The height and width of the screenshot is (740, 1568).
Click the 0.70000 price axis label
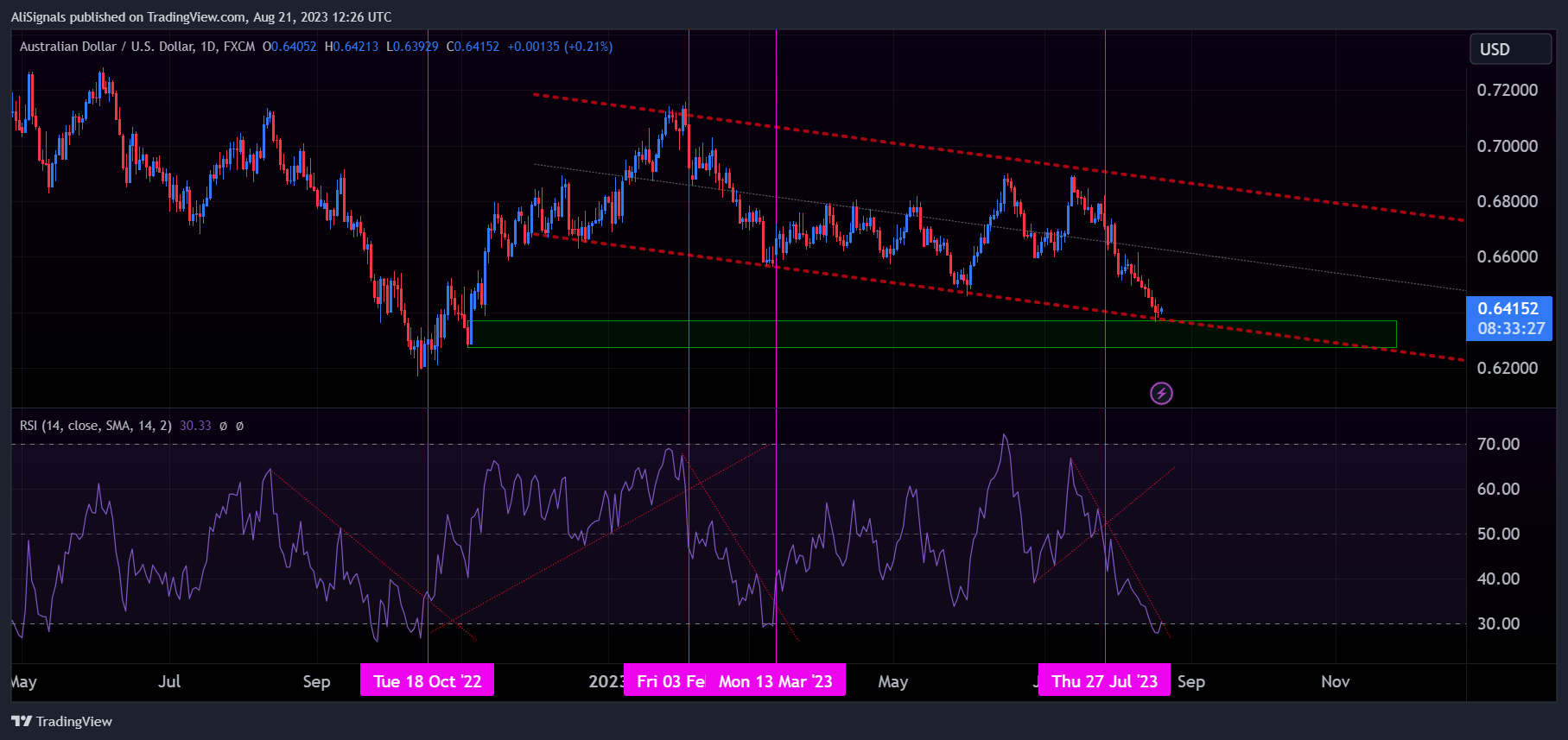click(x=1508, y=146)
